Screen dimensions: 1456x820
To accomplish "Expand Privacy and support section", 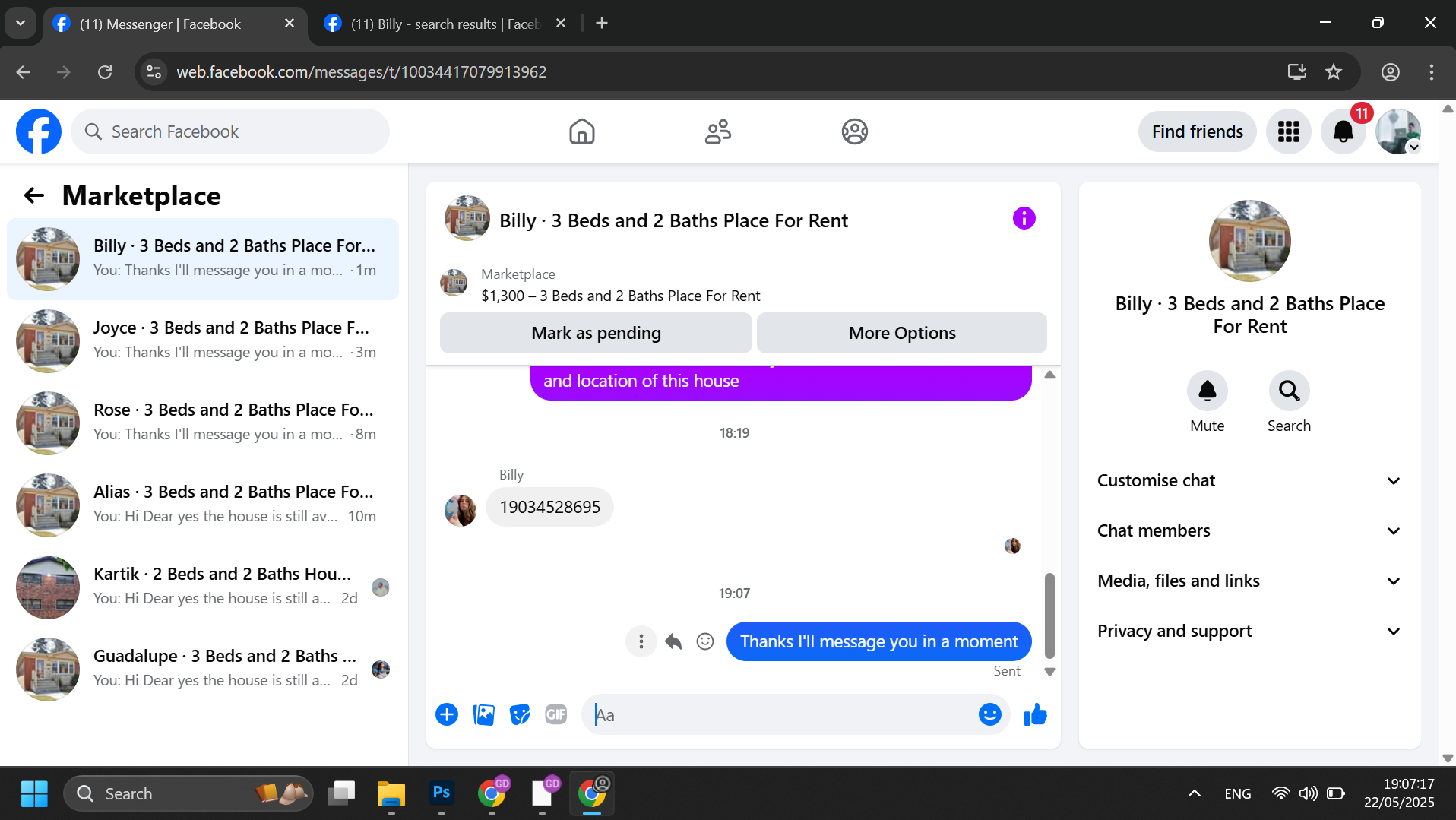I will coord(1249,631).
